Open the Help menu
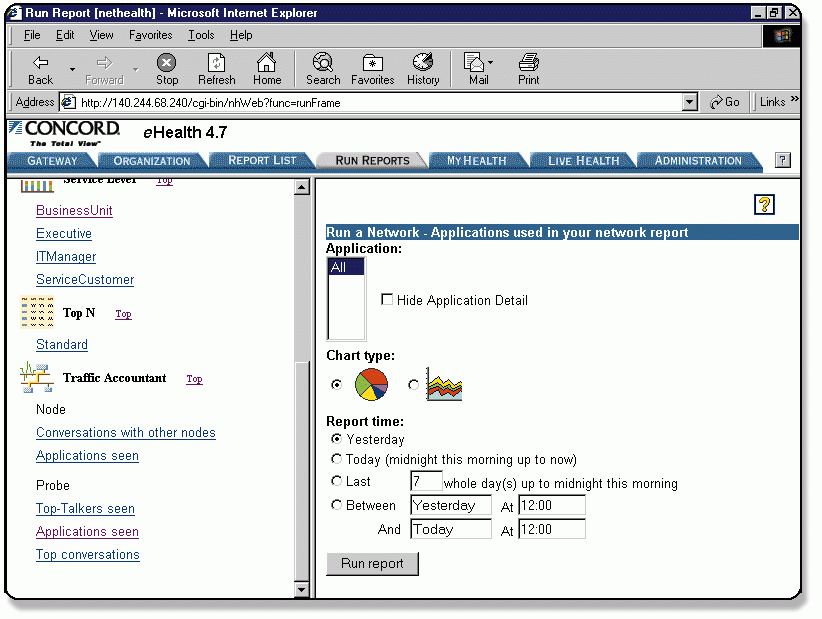 pos(241,35)
